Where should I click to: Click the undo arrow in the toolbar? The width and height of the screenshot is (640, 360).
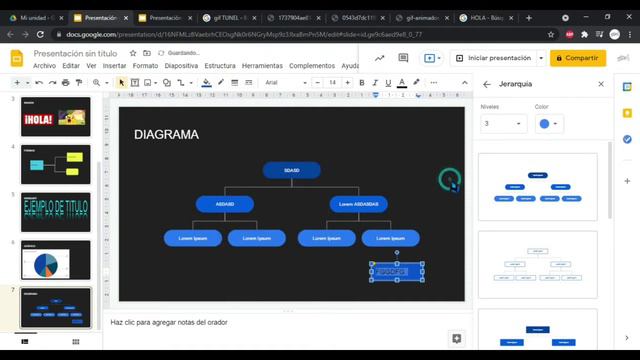(x=39, y=83)
